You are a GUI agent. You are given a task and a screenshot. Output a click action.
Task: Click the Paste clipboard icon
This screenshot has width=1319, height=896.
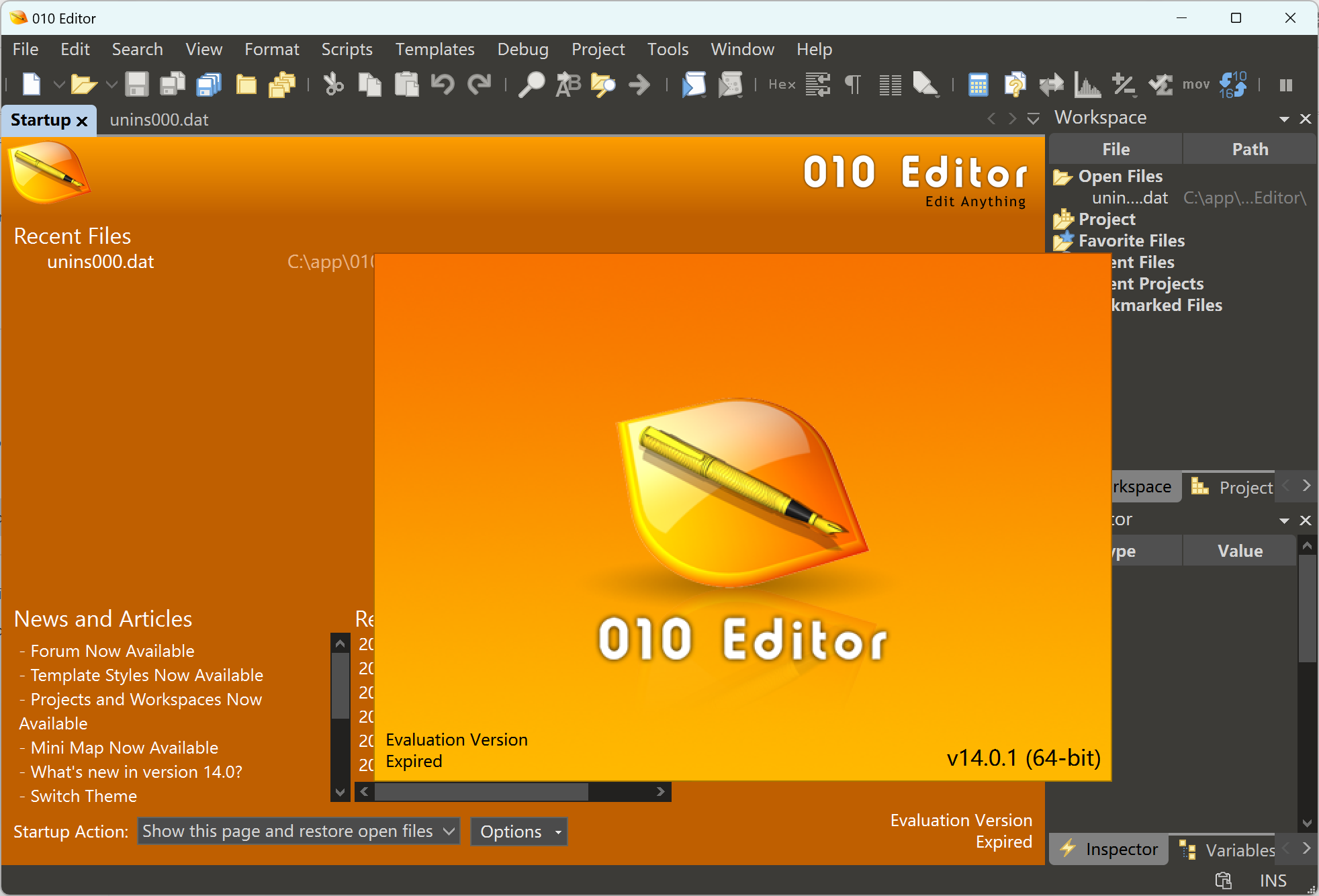[x=406, y=85]
